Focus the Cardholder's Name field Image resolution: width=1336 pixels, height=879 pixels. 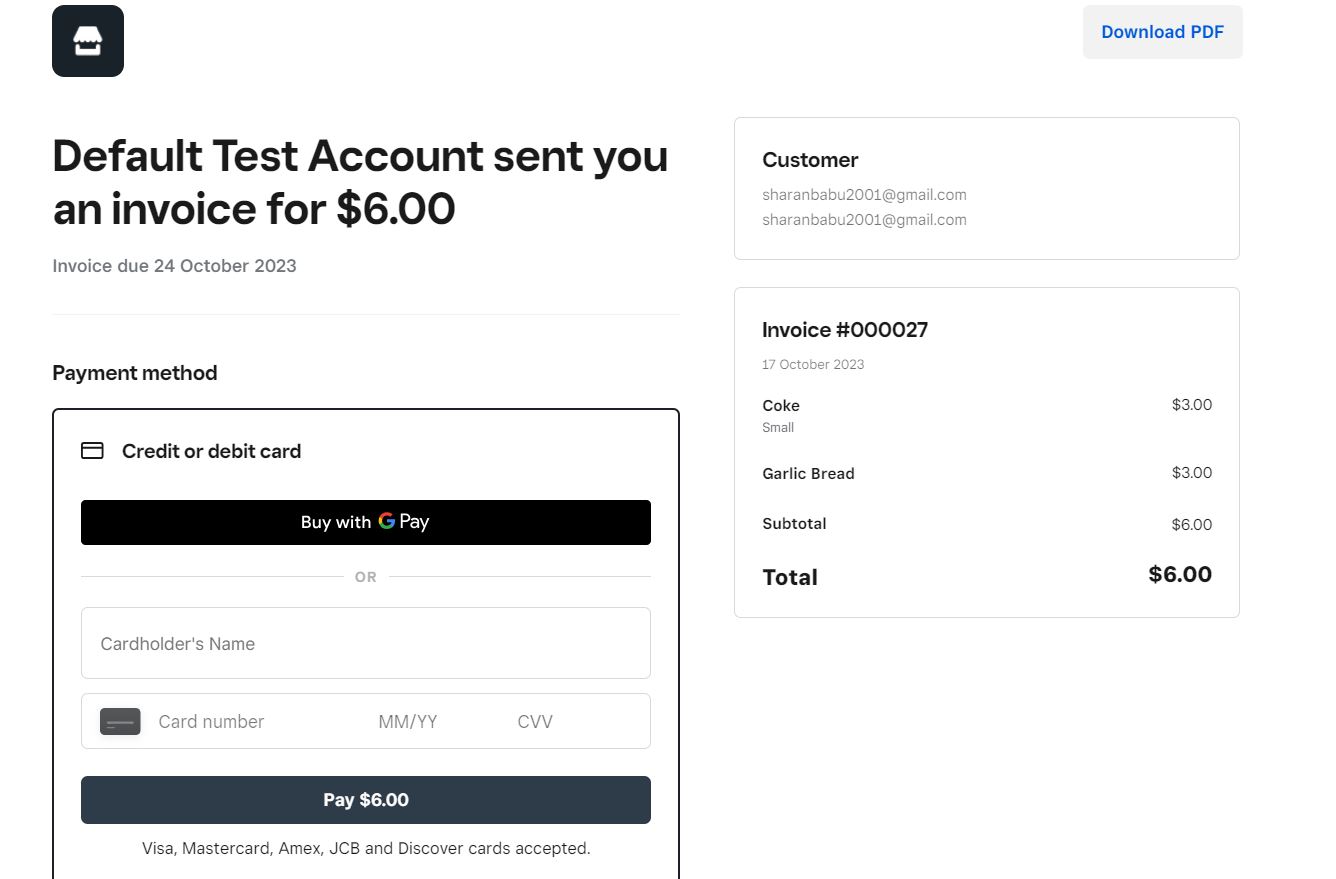pyautogui.click(x=365, y=643)
